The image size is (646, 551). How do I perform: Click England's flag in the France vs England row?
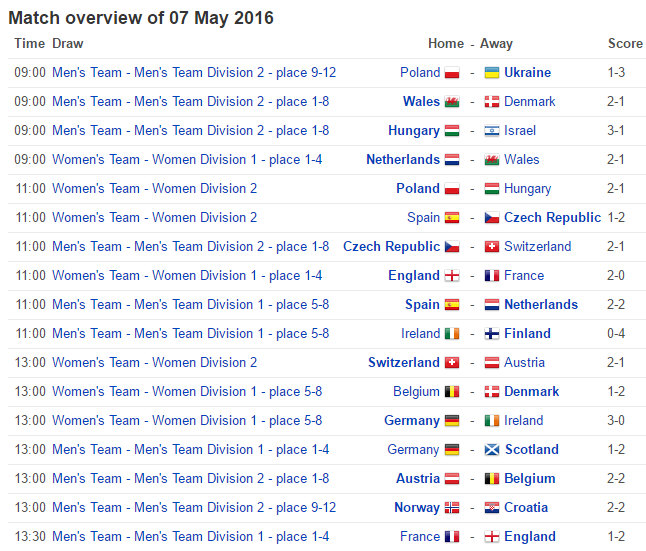(492, 537)
